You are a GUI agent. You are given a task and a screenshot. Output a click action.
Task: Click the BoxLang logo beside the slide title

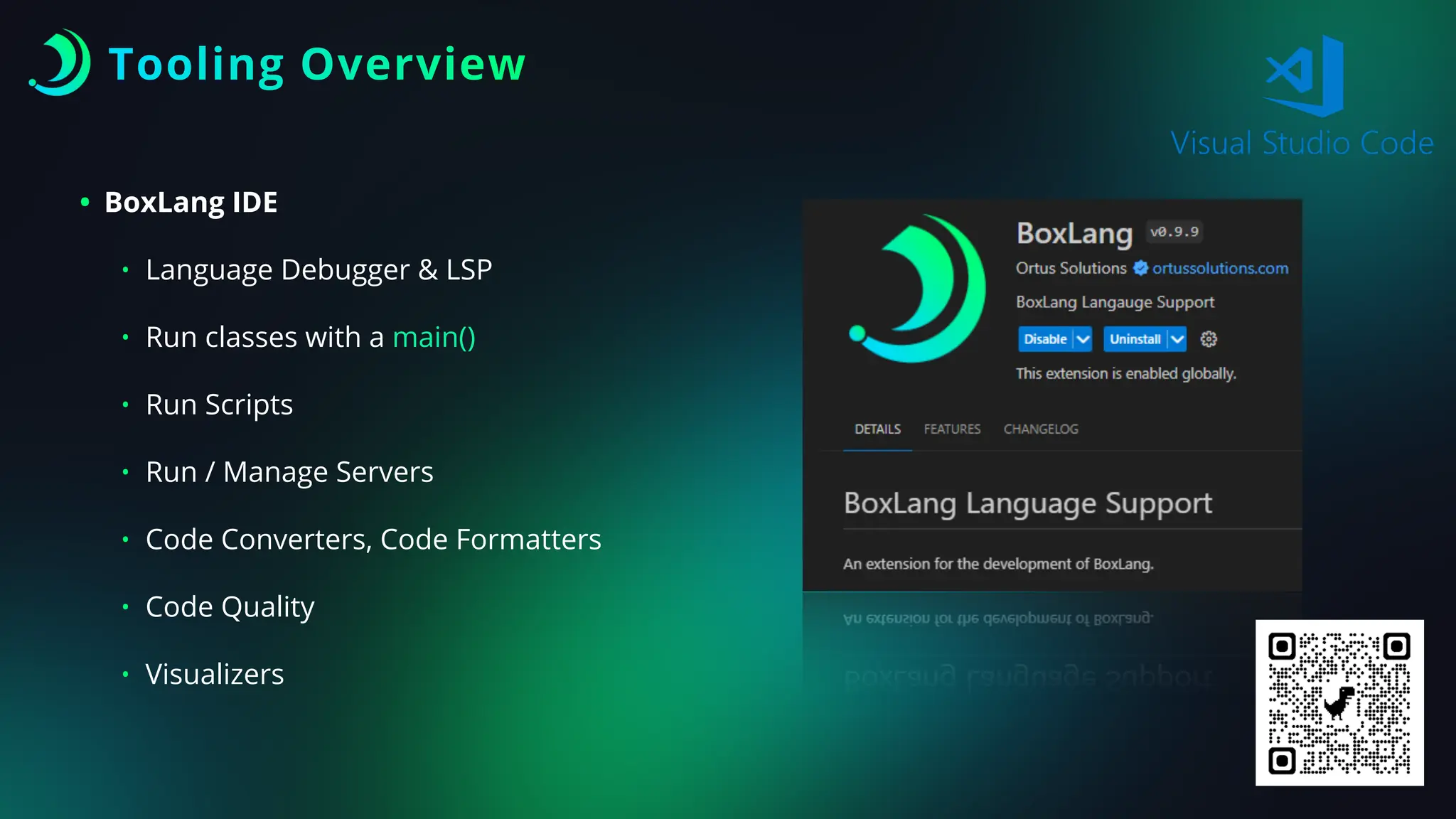click(x=60, y=63)
